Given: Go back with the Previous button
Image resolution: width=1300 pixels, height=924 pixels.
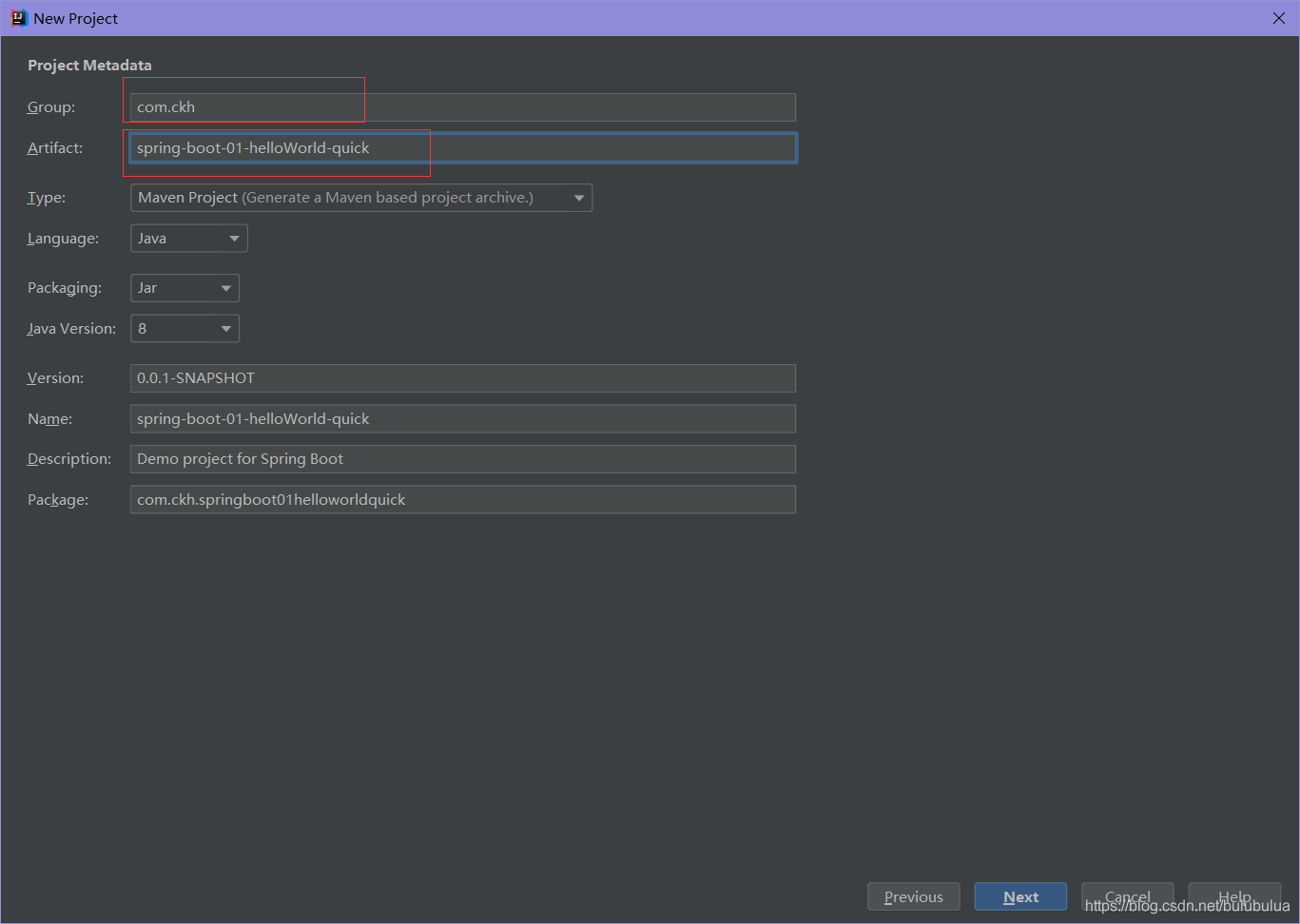Looking at the screenshot, I should [x=913, y=896].
